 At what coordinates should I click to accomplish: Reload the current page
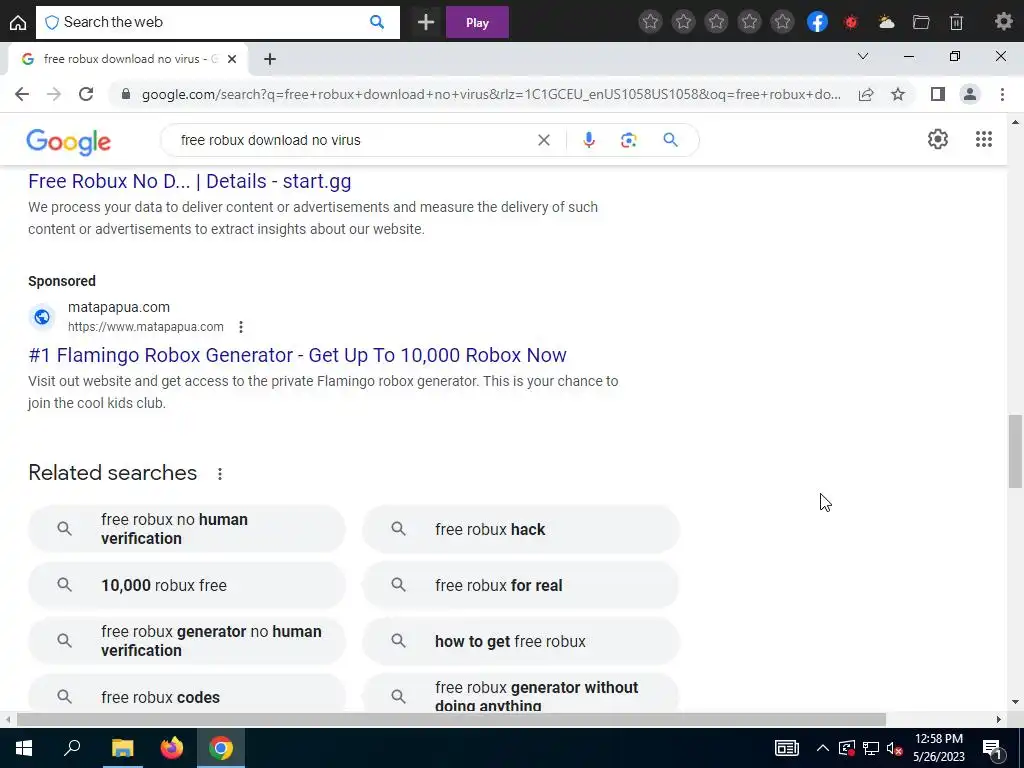pos(86,94)
